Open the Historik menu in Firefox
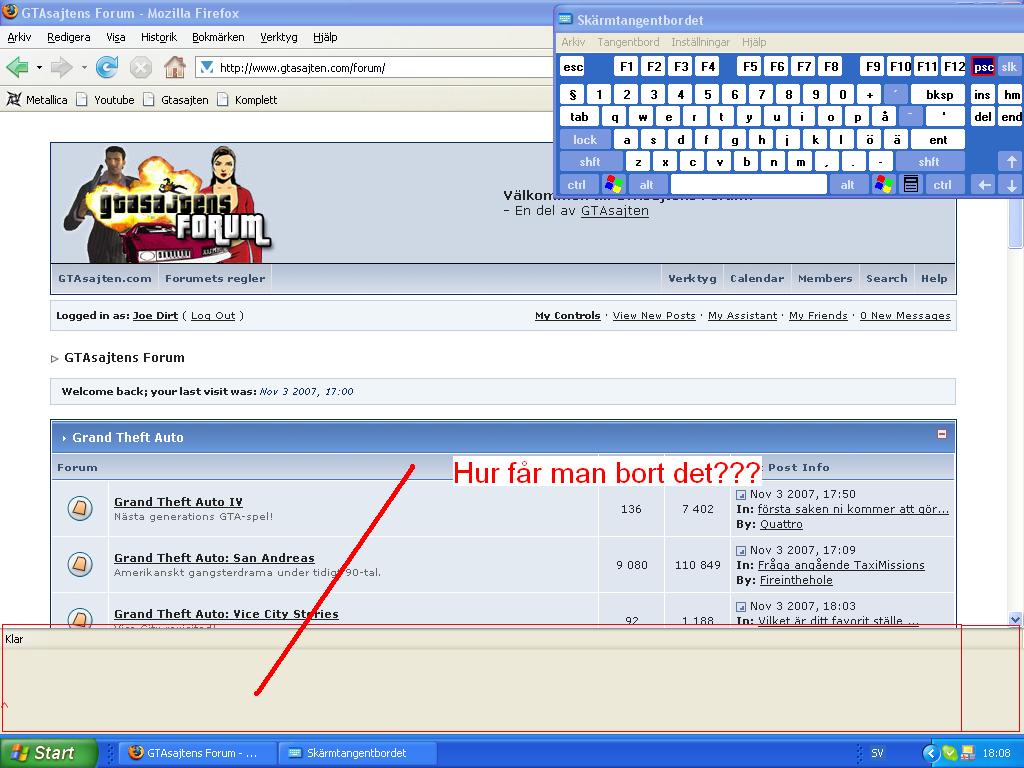 159,37
